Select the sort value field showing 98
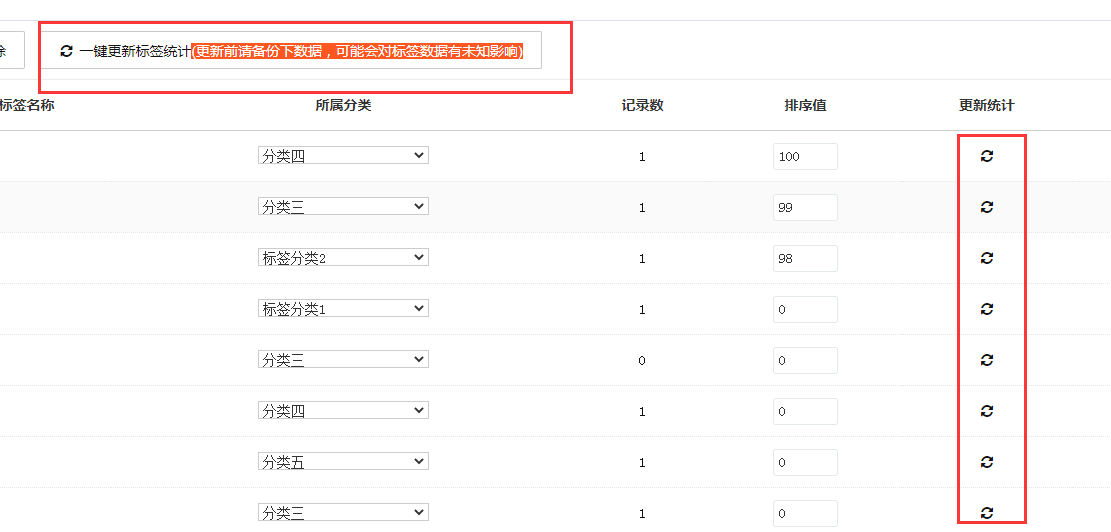 coord(804,259)
